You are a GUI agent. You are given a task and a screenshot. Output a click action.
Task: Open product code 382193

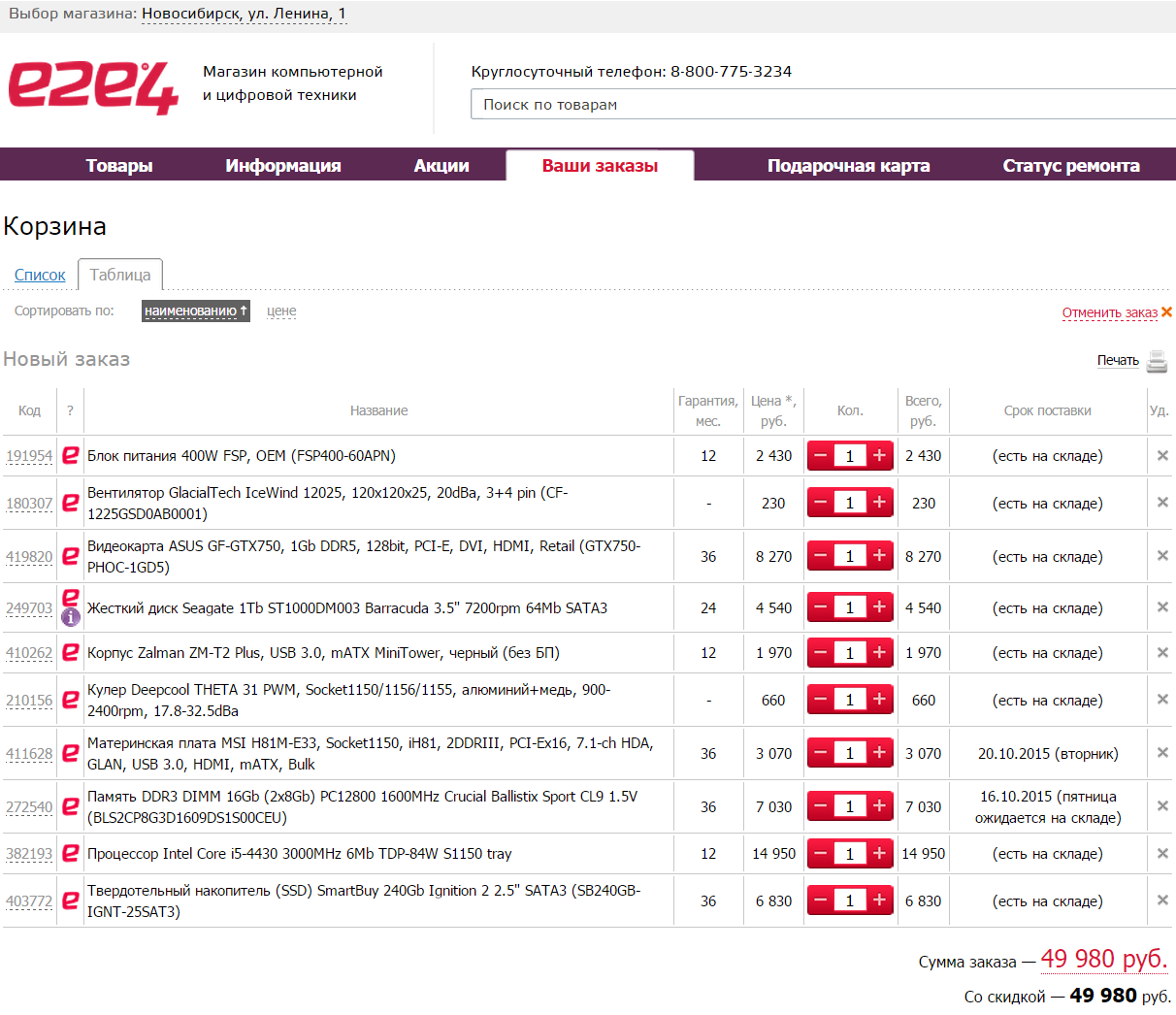[x=29, y=854]
